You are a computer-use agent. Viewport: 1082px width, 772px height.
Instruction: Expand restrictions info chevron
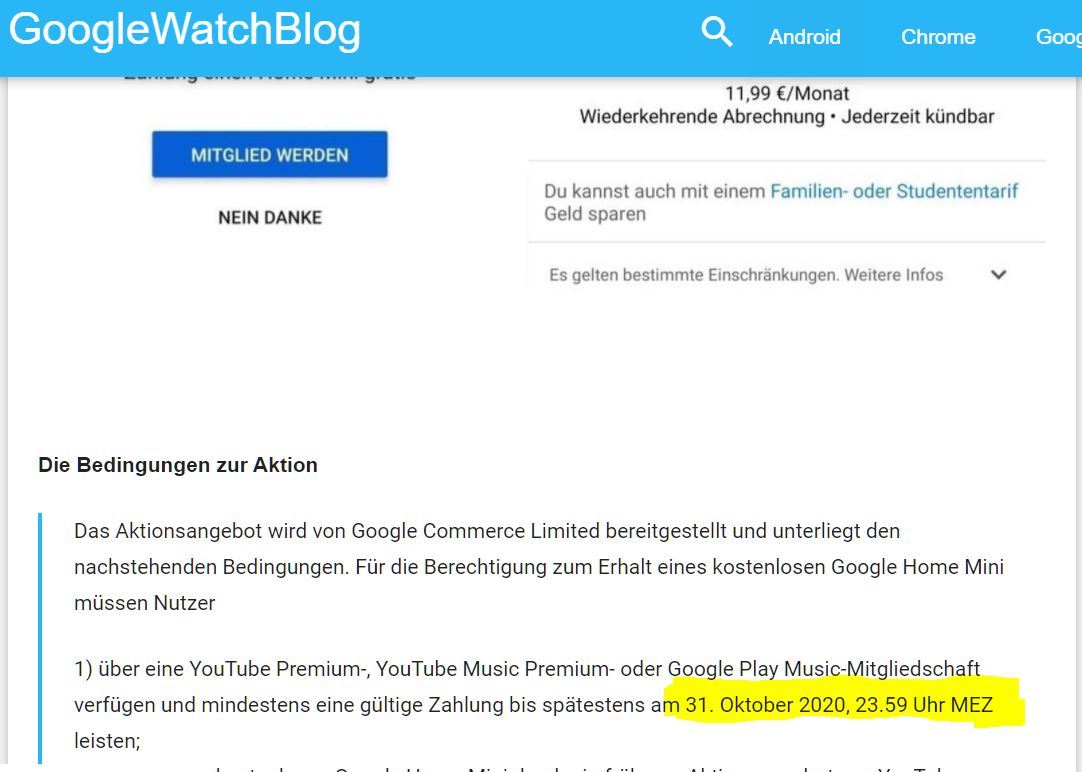998,275
